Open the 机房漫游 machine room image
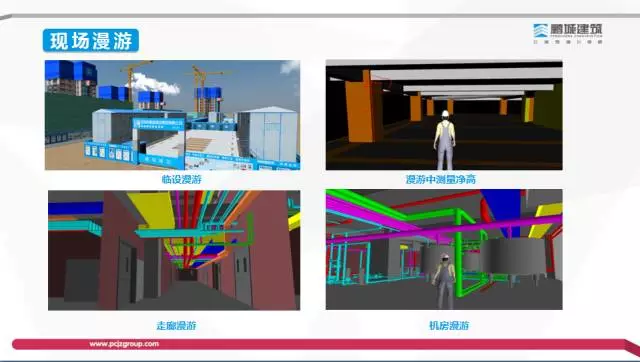The height and width of the screenshot is (362, 640). 444,249
